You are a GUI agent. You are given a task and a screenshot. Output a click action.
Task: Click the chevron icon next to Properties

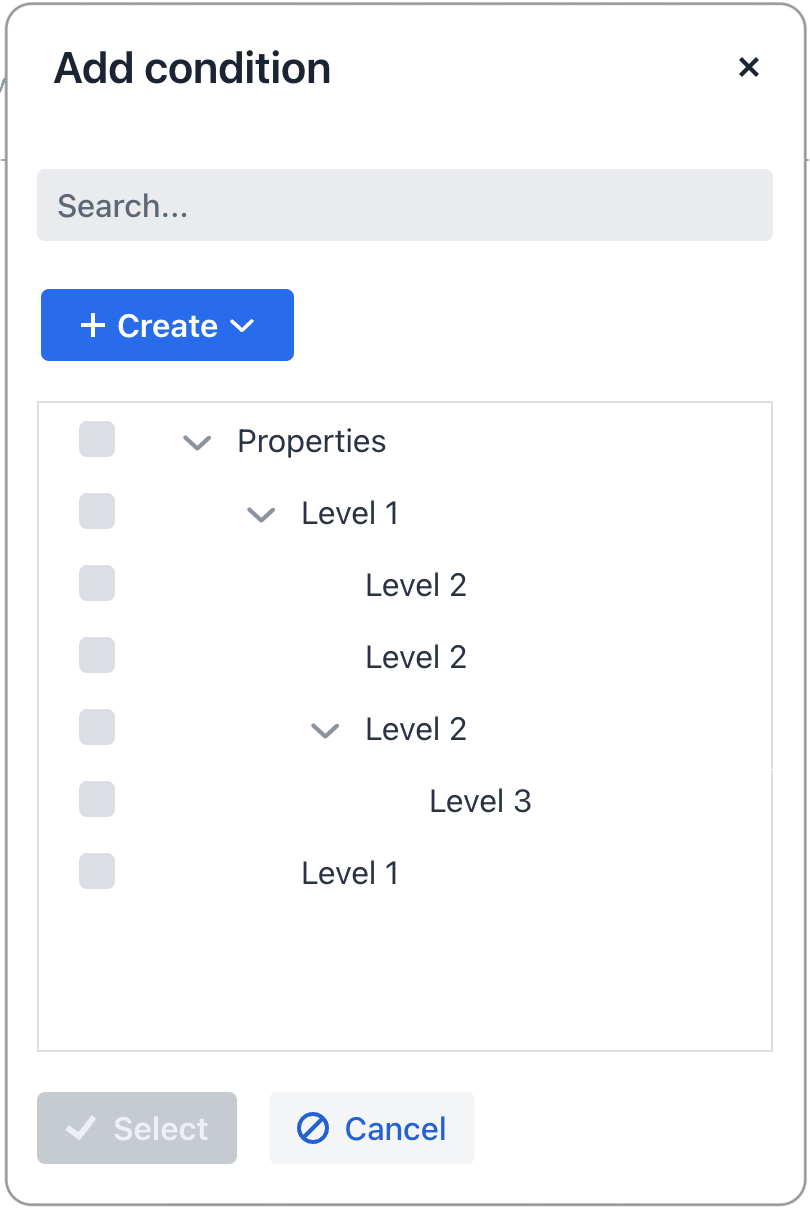[196, 443]
